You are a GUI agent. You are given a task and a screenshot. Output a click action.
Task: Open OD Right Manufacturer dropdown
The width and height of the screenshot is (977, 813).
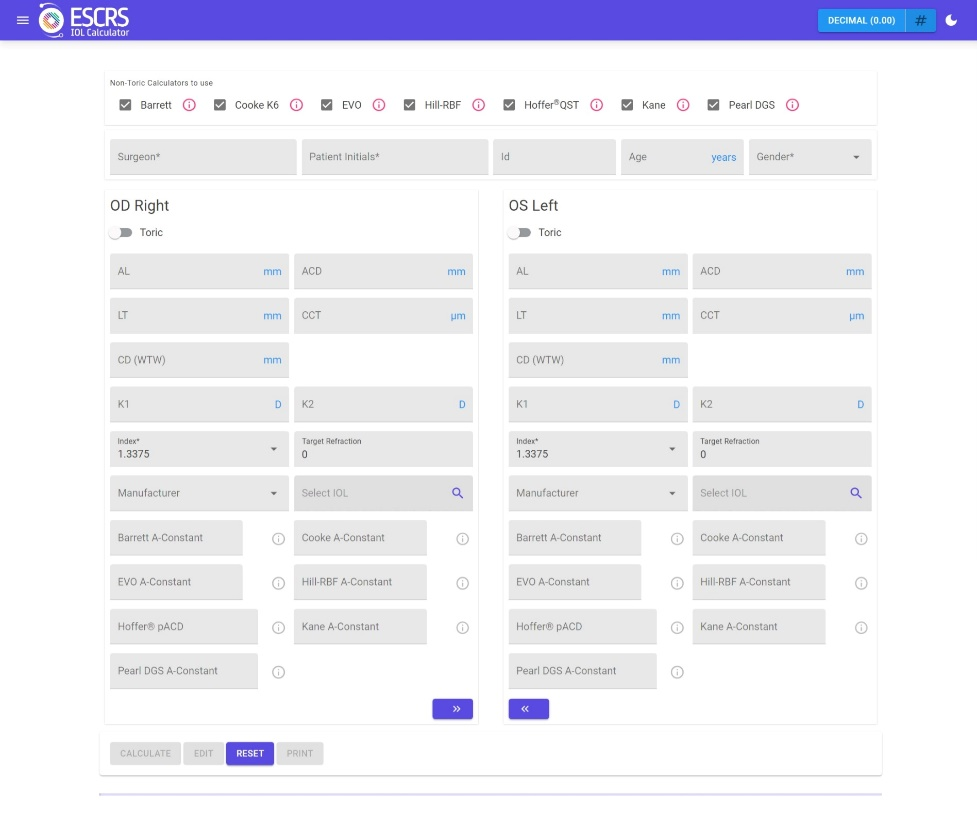coord(199,493)
